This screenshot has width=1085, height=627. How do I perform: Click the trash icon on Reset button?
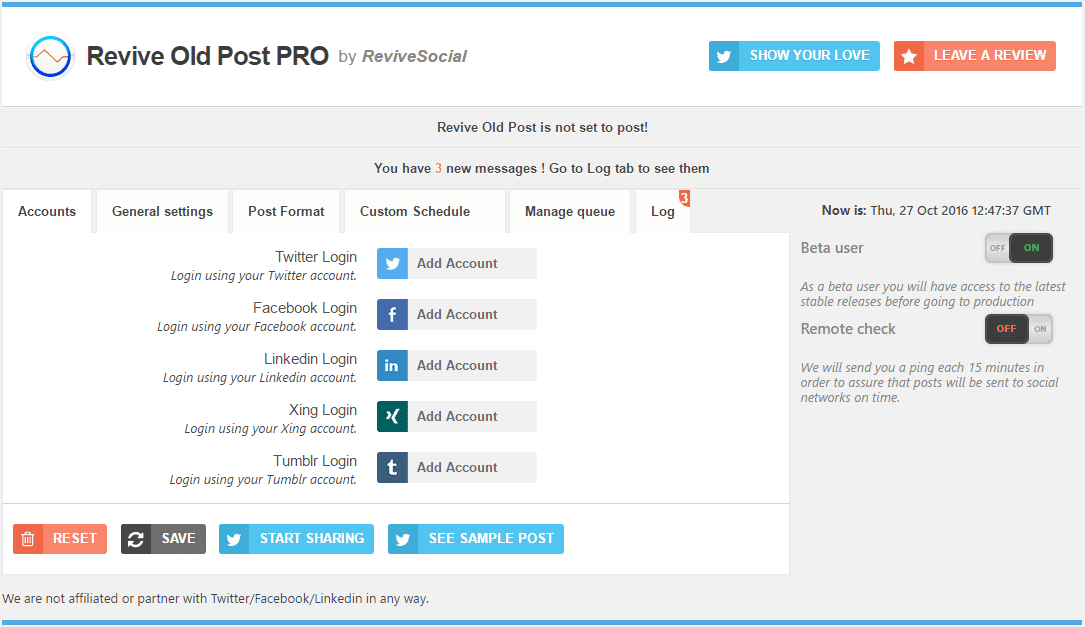tap(28, 539)
